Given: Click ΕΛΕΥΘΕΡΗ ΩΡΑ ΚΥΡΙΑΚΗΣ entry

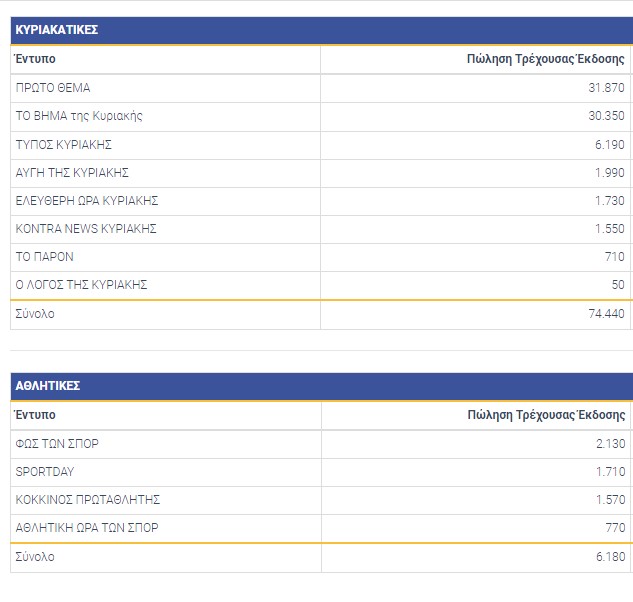Looking at the screenshot, I should [x=87, y=201].
